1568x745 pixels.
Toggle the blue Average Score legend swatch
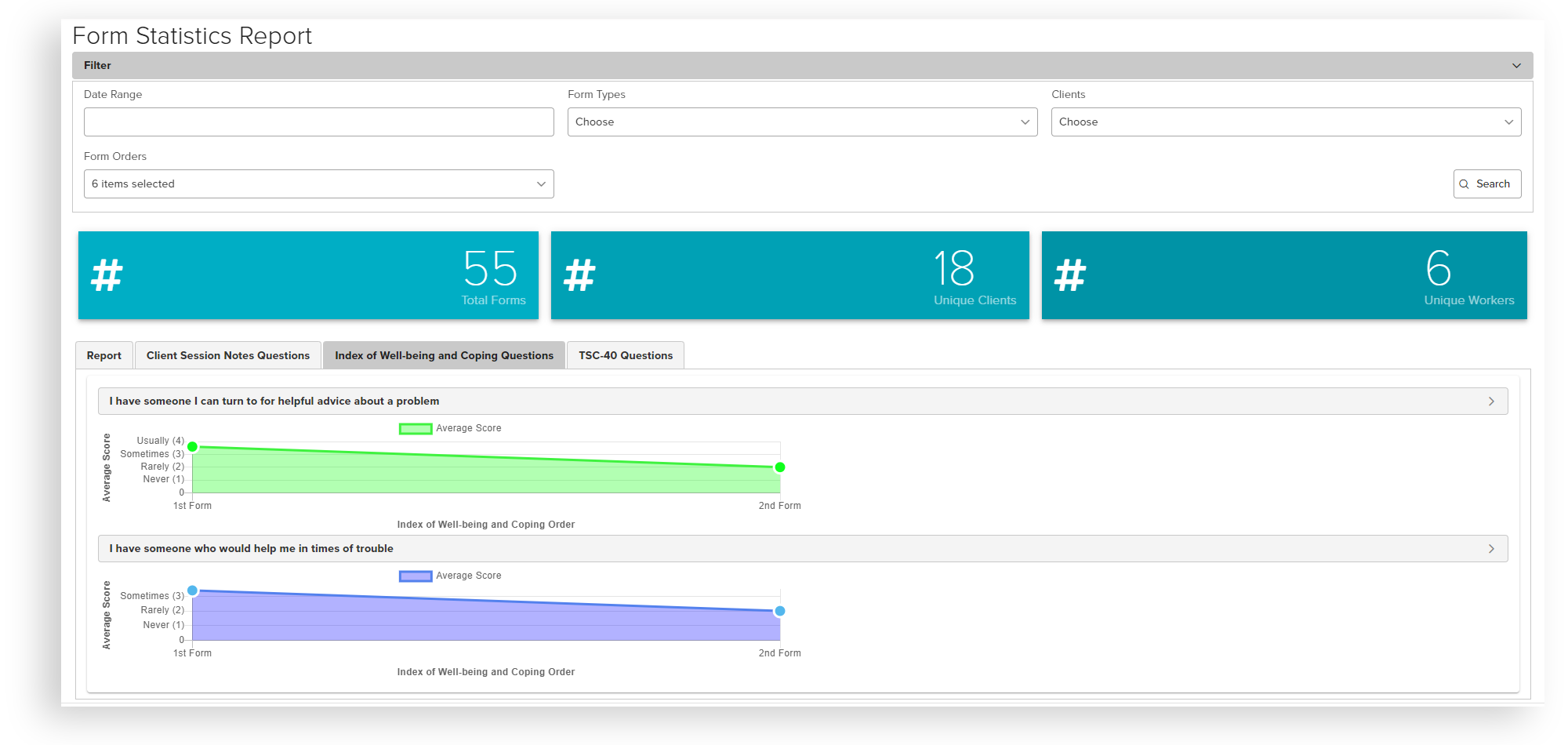pyautogui.click(x=416, y=576)
